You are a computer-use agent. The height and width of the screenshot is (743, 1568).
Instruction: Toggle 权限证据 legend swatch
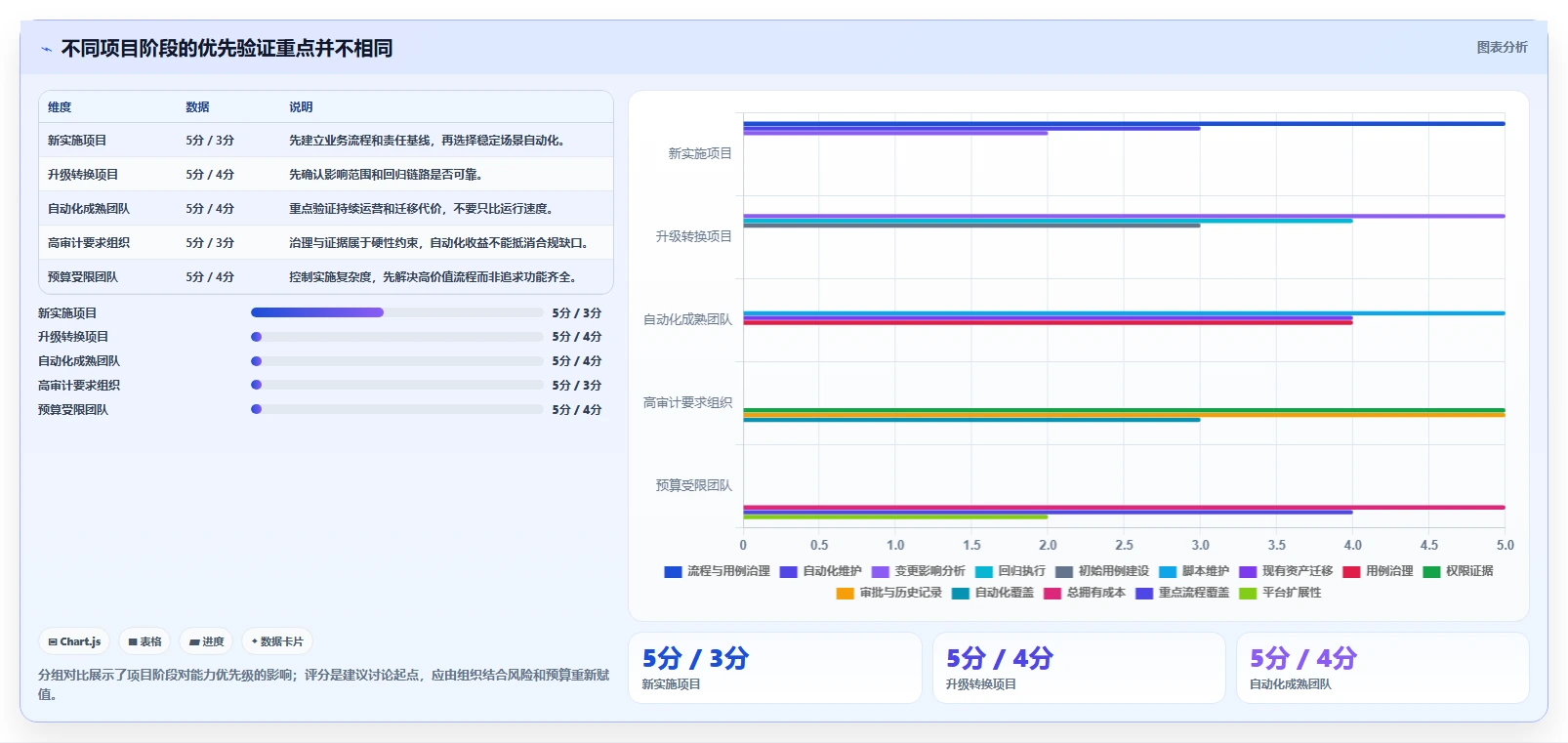point(1431,571)
